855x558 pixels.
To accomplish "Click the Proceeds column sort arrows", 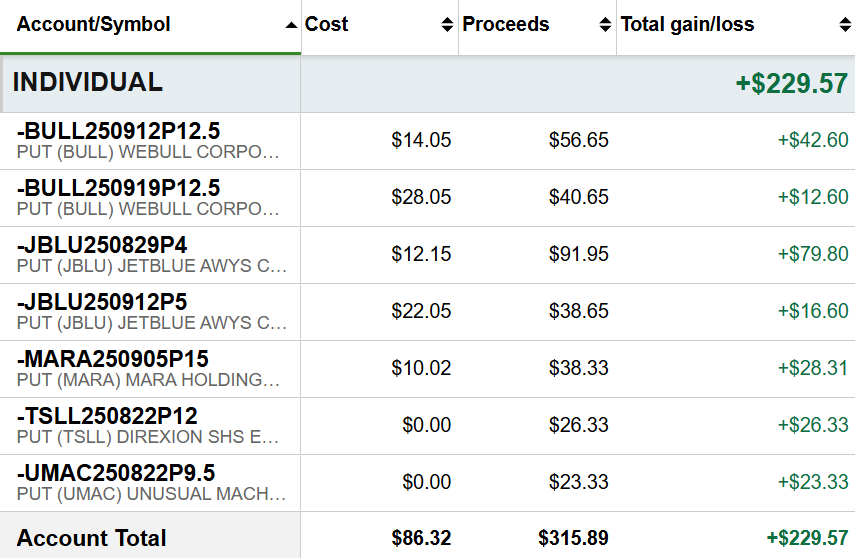I will 605,25.
